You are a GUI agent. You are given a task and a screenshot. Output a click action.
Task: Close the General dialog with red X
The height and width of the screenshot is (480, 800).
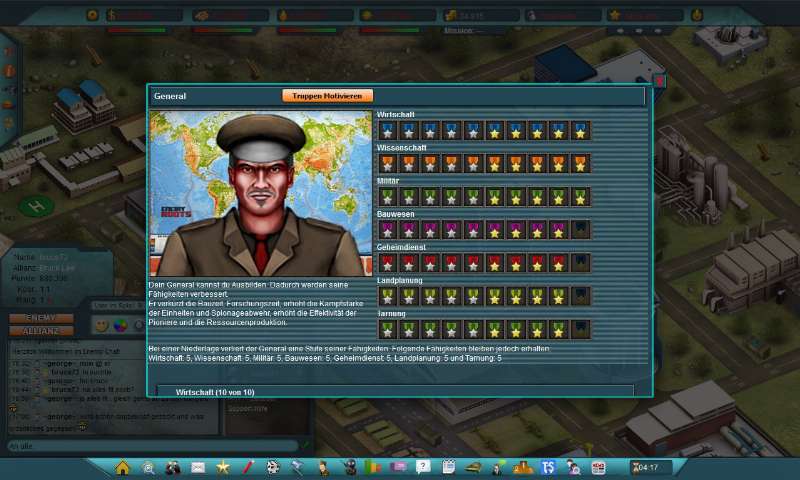click(x=660, y=81)
